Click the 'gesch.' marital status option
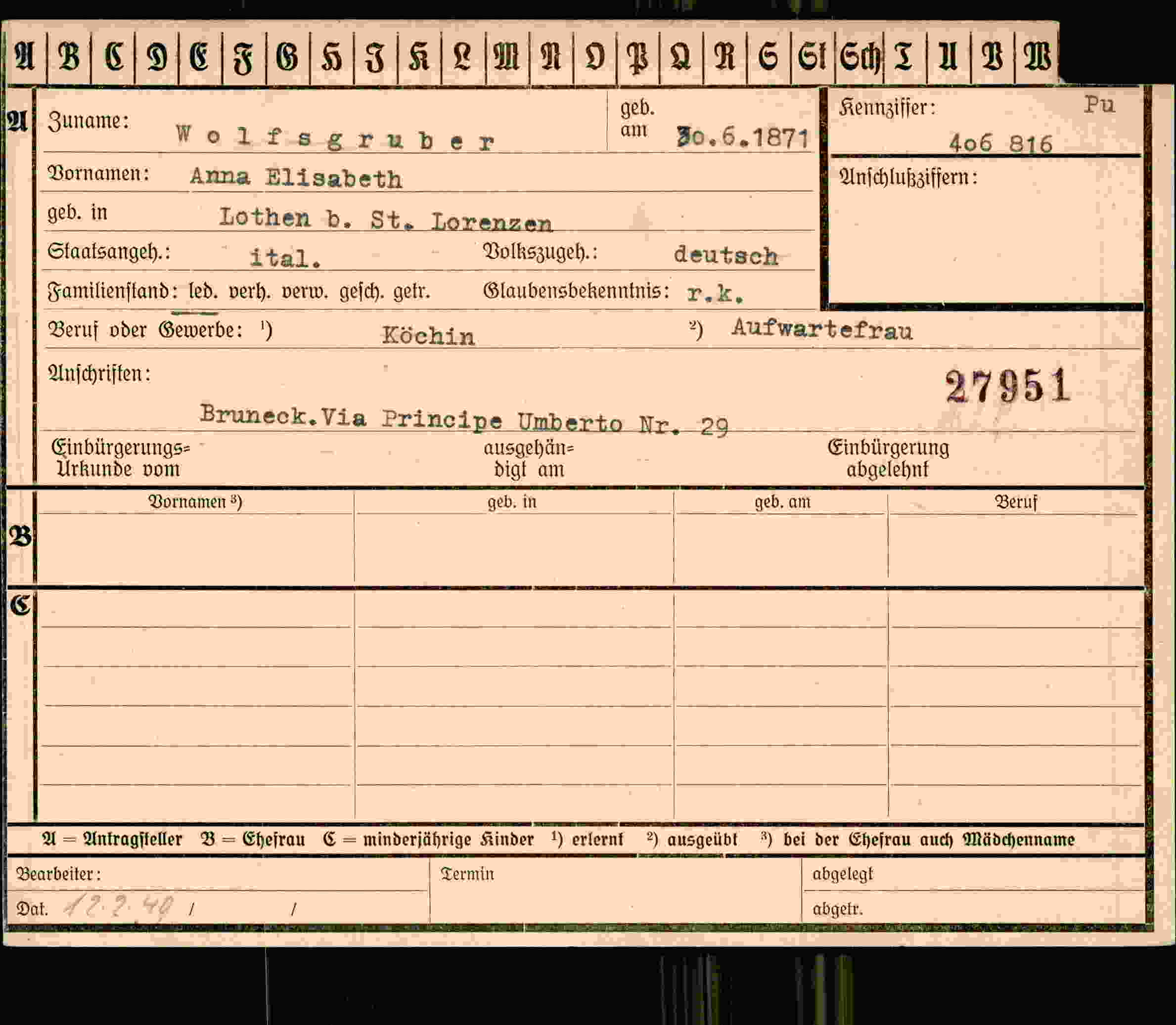The height and width of the screenshot is (1025, 1176). tap(361, 292)
